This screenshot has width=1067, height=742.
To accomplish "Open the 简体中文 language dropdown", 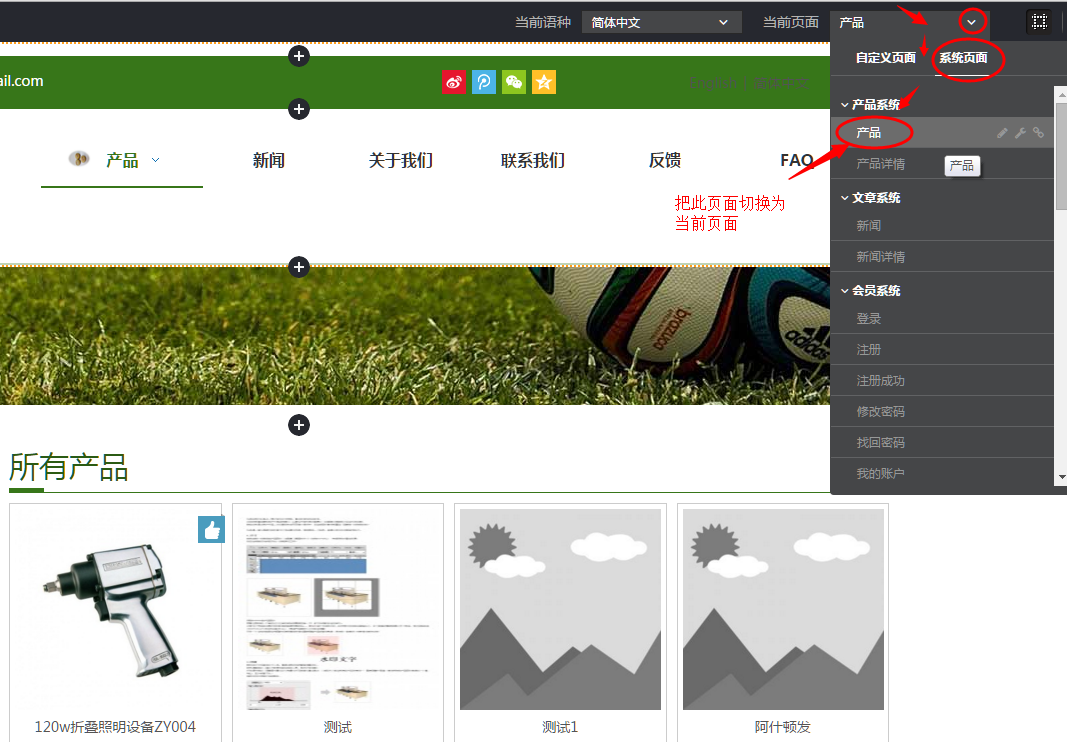I will click(x=661, y=21).
